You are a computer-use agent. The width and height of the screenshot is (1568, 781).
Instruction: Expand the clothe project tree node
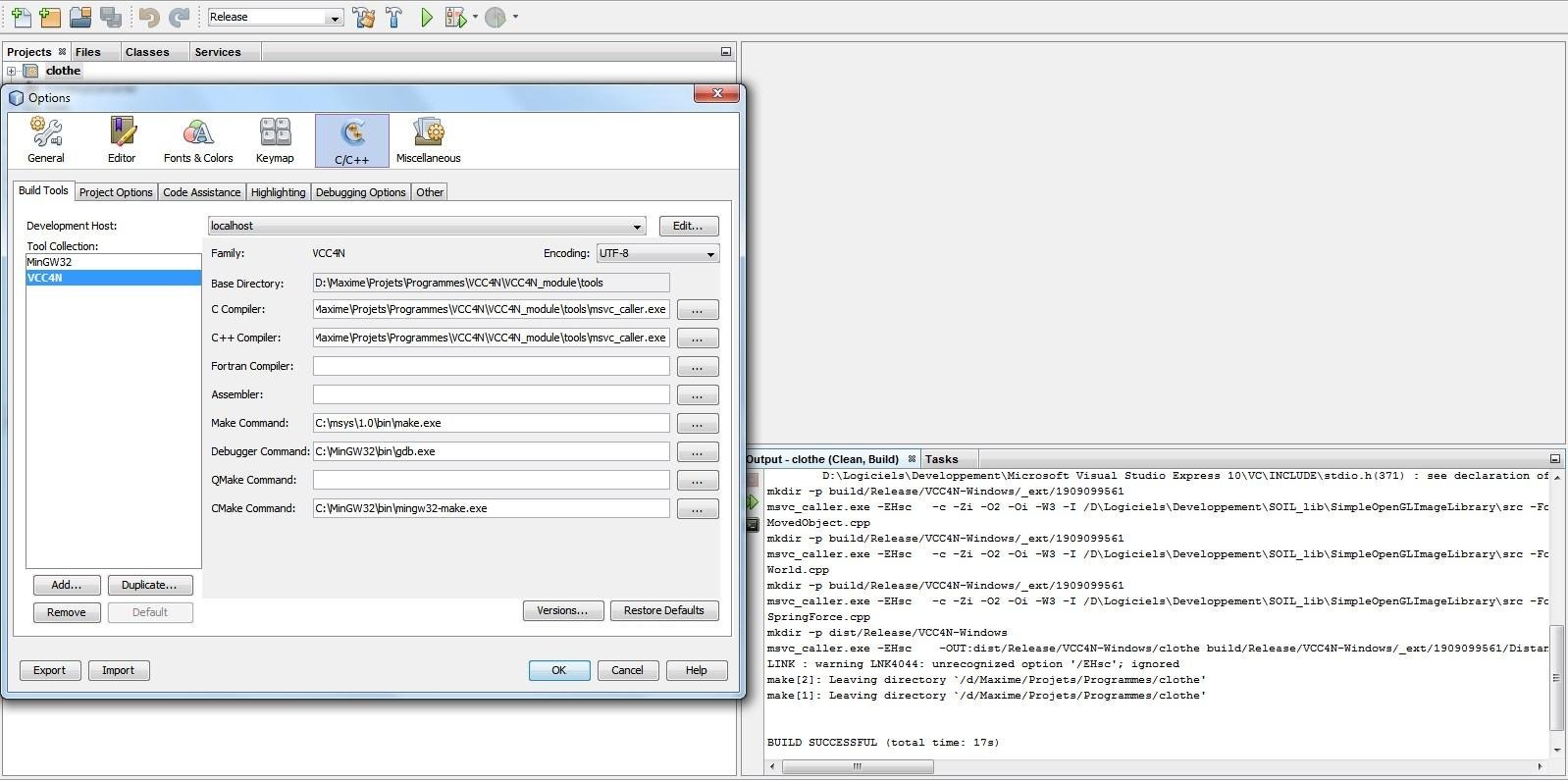[11, 71]
